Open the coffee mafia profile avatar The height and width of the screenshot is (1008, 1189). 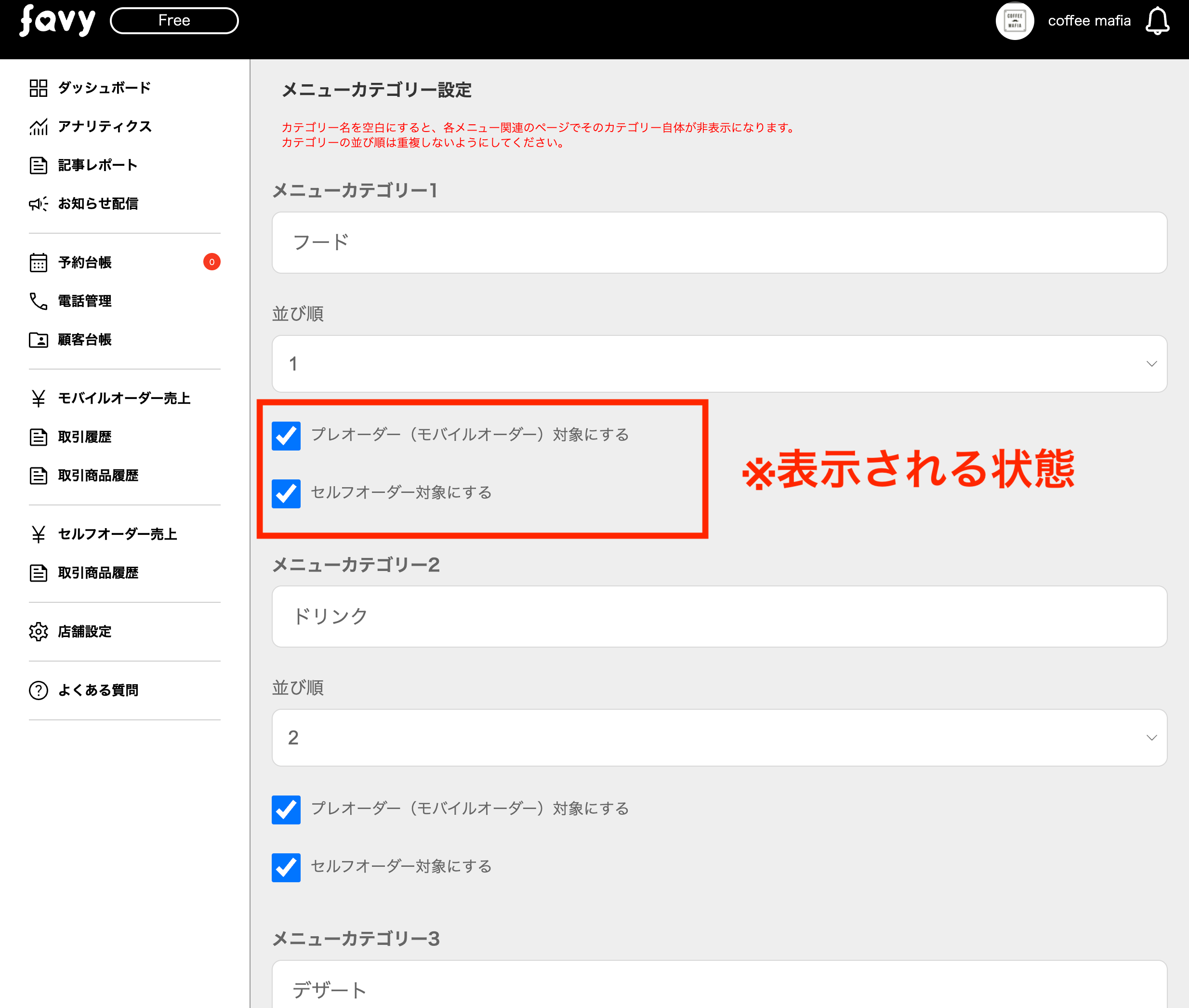pos(1014,21)
